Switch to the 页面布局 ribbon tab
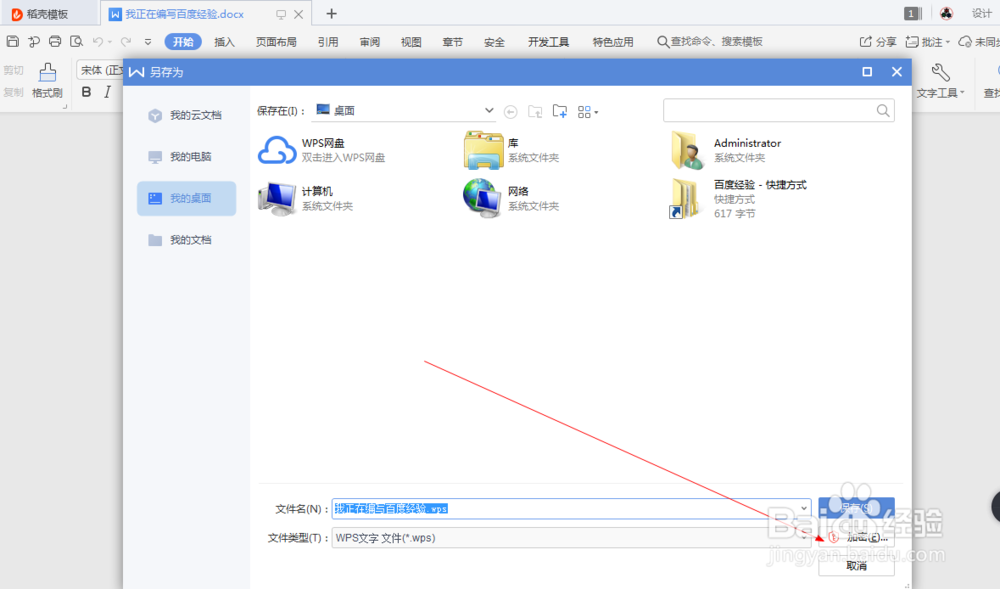This screenshot has height=589, width=1000. tap(276, 42)
